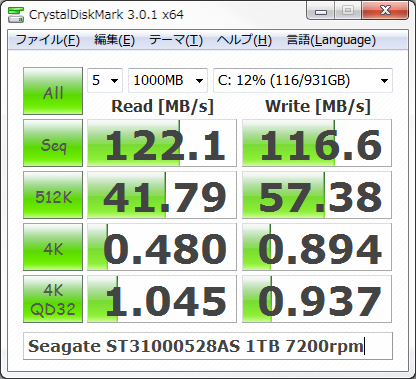Open the 編集(E) menu

click(x=114, y=40)
